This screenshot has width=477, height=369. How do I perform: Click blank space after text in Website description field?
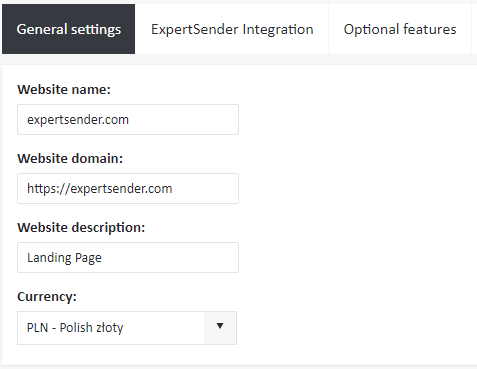click(170, 257)
